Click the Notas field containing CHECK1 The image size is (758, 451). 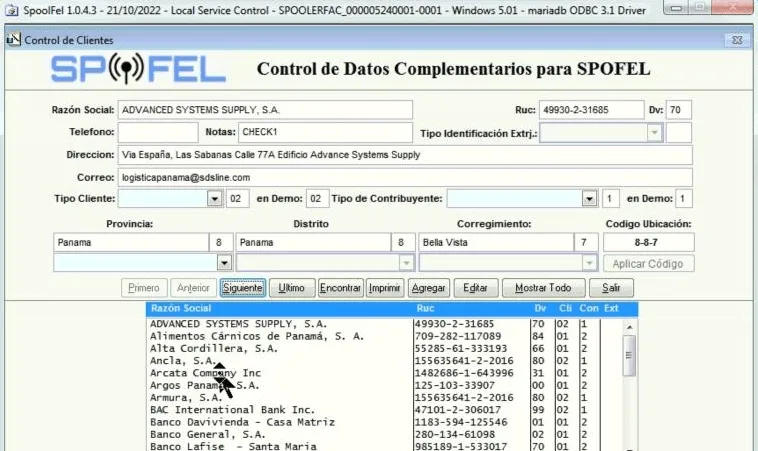[325, 132]
